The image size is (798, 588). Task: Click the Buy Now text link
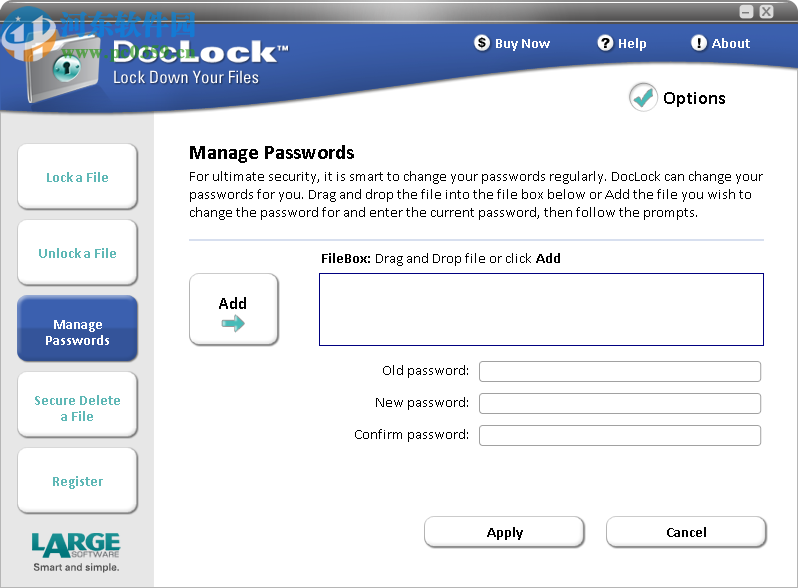point(522,44)
